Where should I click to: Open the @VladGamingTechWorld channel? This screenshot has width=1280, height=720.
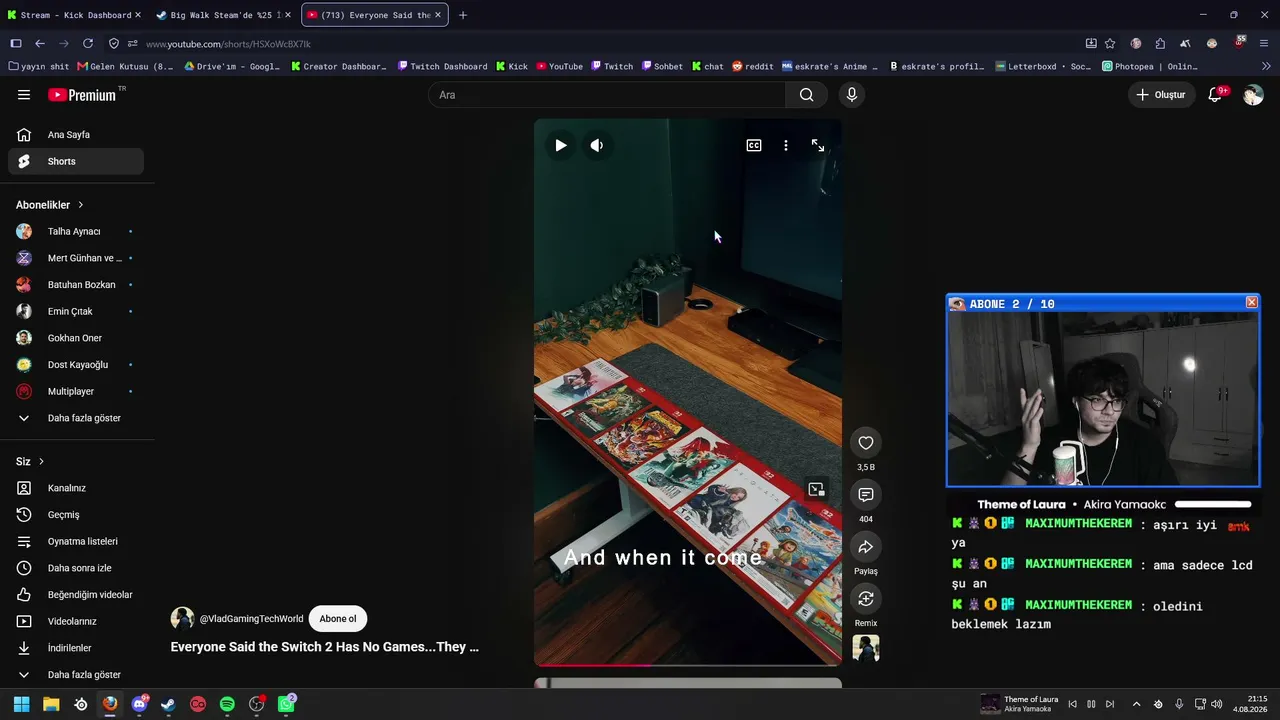pyautogui.click(x=251, y=619)
